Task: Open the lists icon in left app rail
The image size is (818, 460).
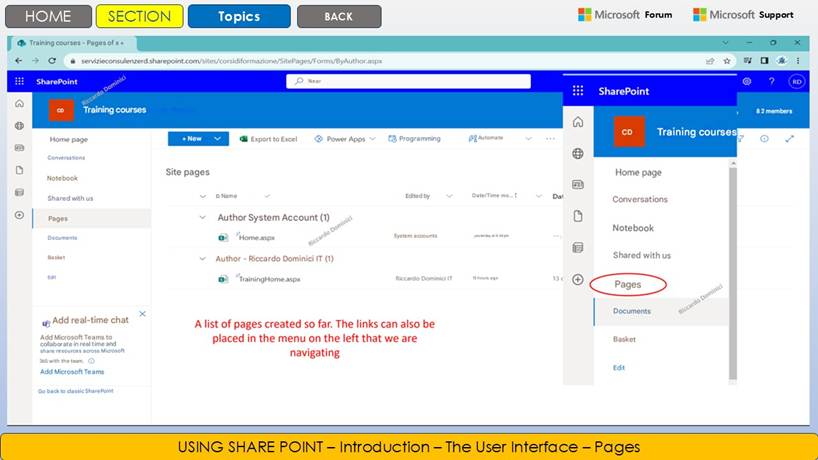Action: click(19, 192)
